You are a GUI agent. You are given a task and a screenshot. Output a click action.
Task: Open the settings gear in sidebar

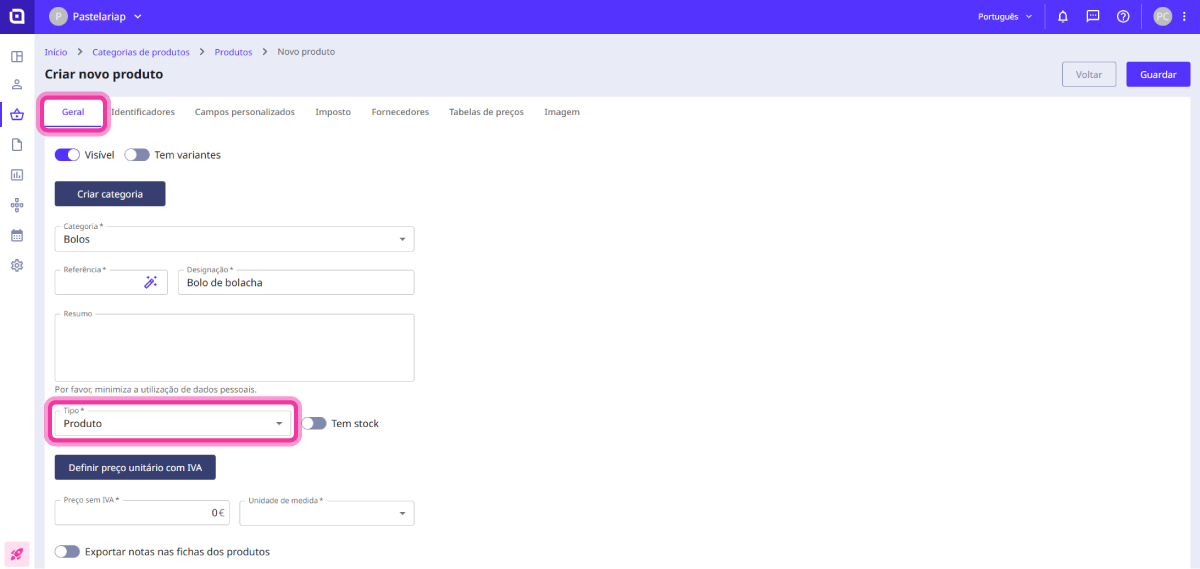pyautogui.click(x=17, y=266)
